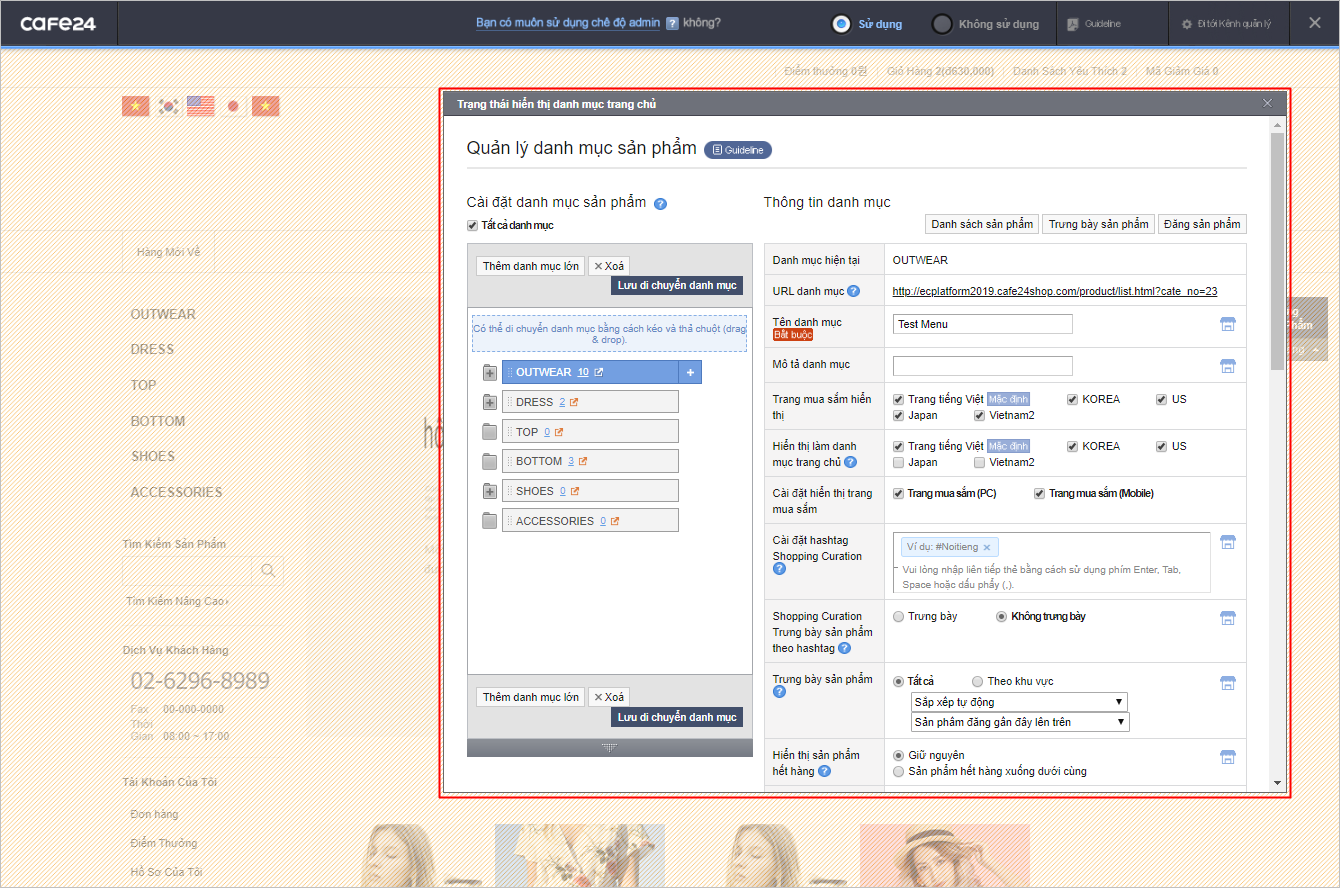Click the plus icon on OUTWEAR row
Viewport: 1340px width, 888px height.
[x=690, y=373]
